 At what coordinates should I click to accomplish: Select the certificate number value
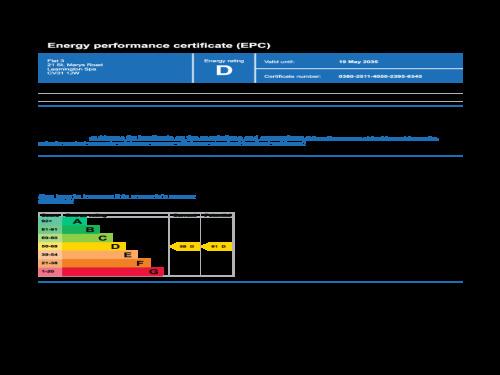[380, 76]
